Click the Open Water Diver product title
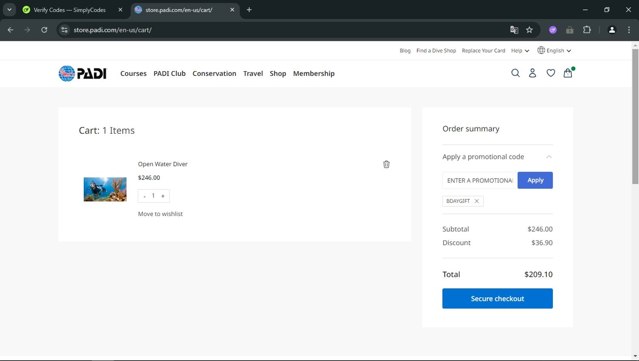Image resolution: width=639 pixels, height=361 pixels. click(163, 164)
